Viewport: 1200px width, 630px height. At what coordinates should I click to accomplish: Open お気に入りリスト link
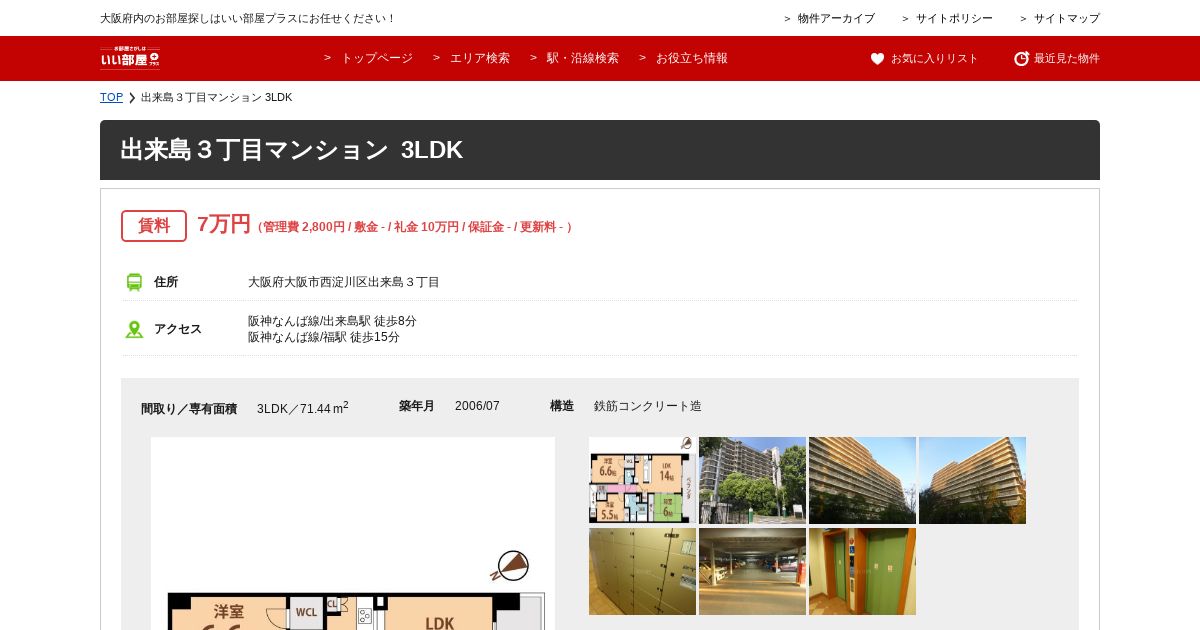(x=935, y=59)
